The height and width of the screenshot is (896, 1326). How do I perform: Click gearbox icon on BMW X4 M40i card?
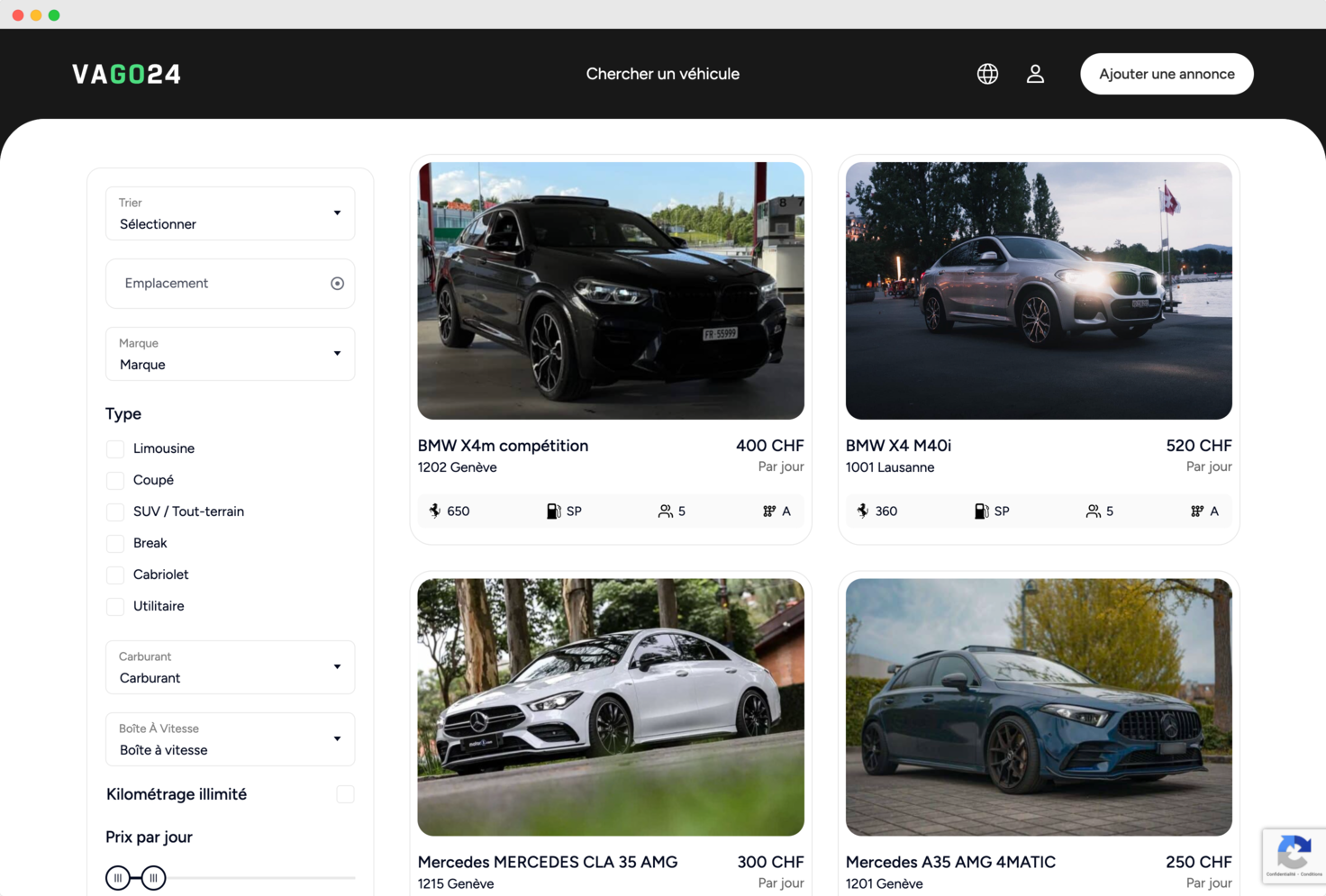(x=1197, y=511)
